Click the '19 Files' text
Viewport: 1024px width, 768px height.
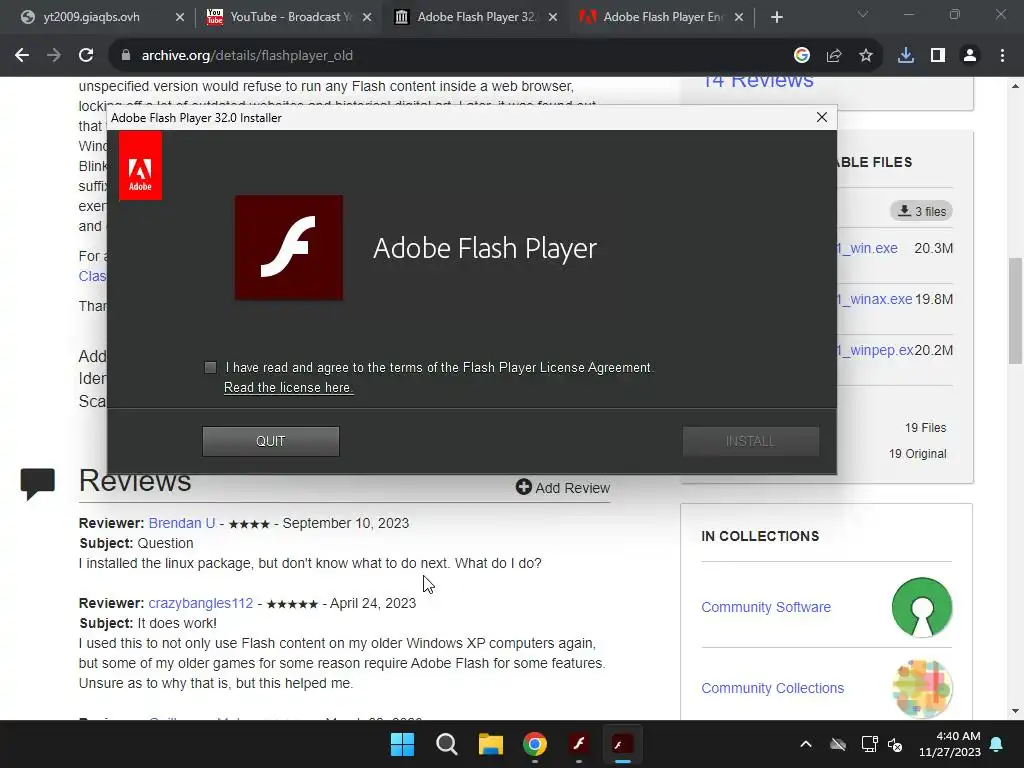click(925, 428)
